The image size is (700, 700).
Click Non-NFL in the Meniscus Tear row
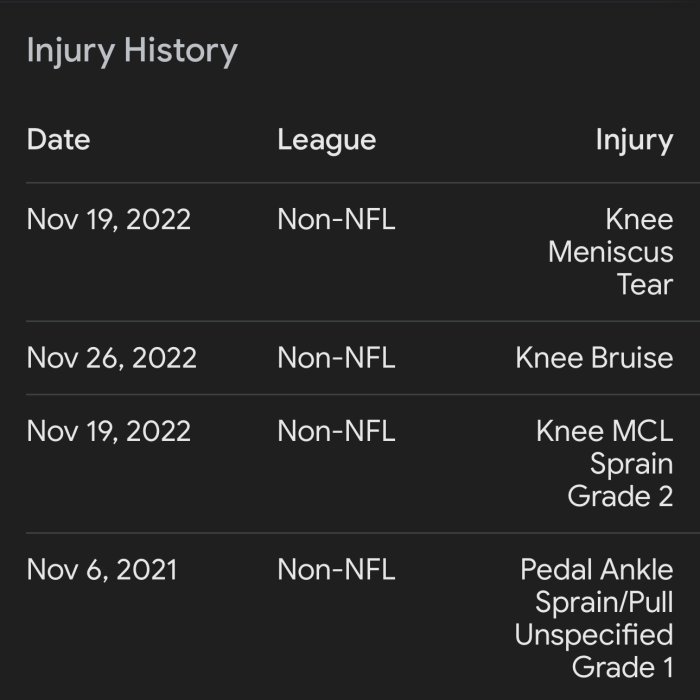[336, 219]
